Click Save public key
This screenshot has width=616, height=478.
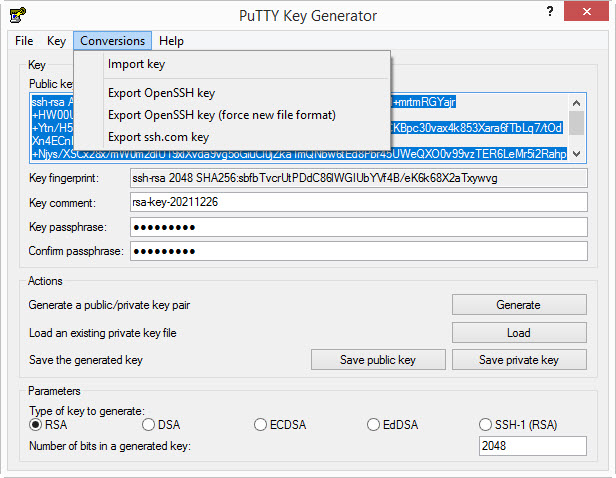click(378, 360)
